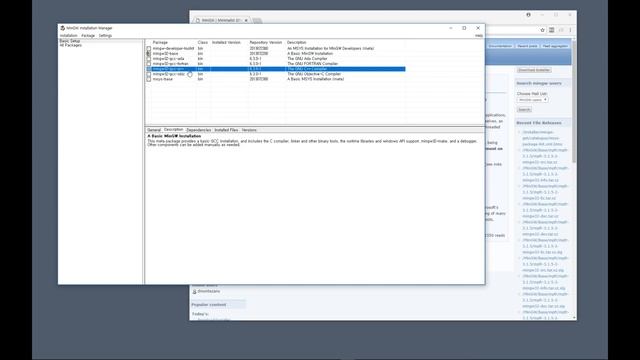Screen dimensions: 640x360
Task: Click the Recent File Releases heading
Action: [539, 123]
